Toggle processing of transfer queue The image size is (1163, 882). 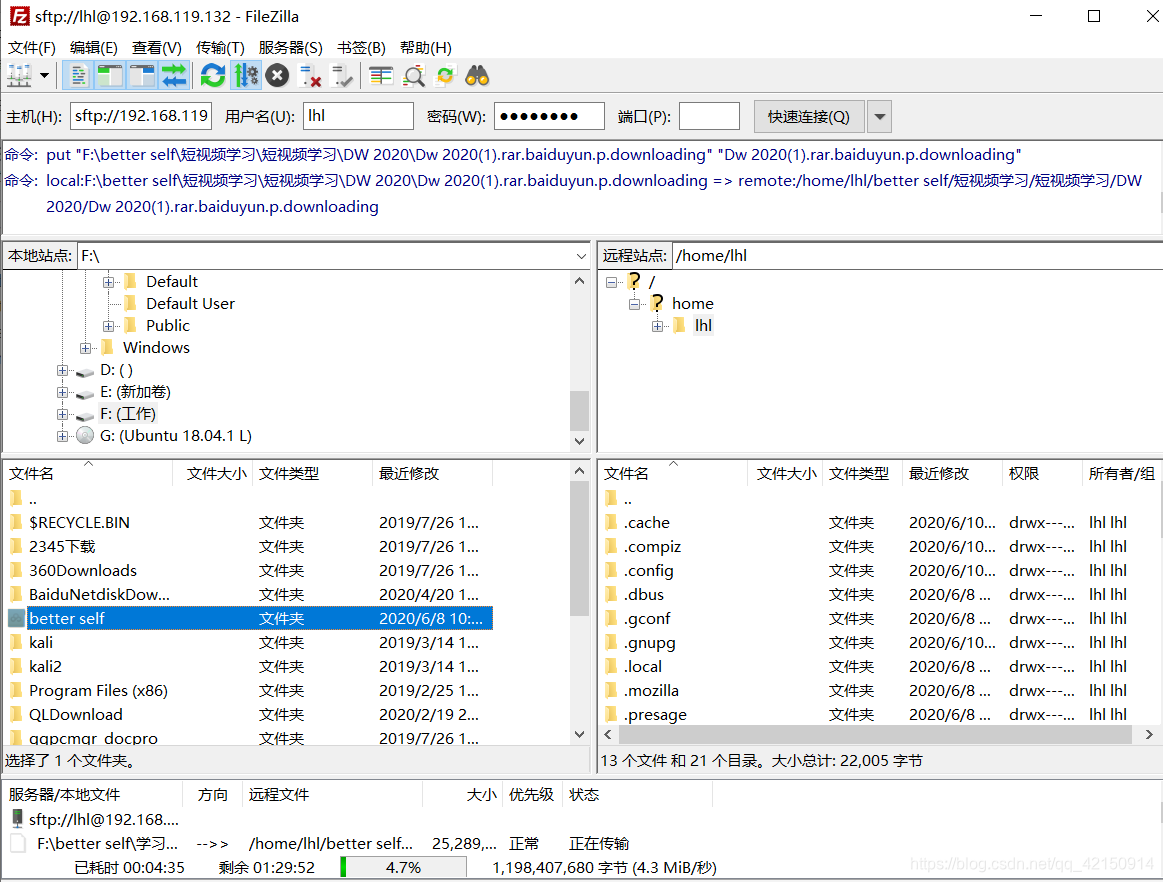point(246,76)
